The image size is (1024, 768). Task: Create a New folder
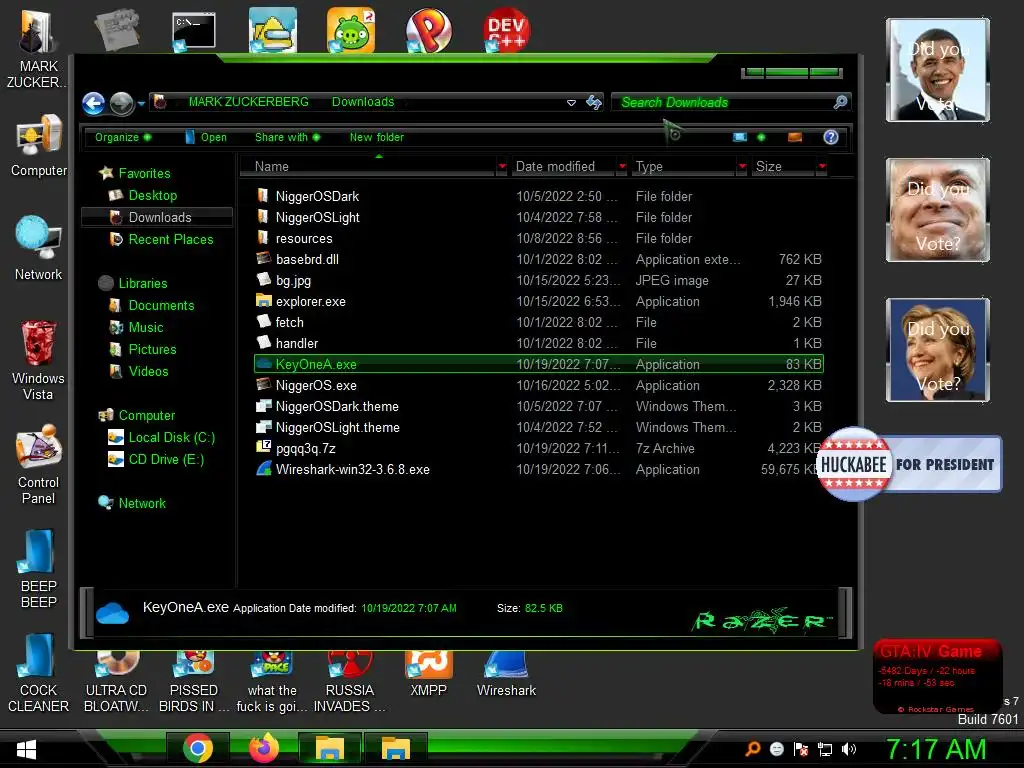377,137
